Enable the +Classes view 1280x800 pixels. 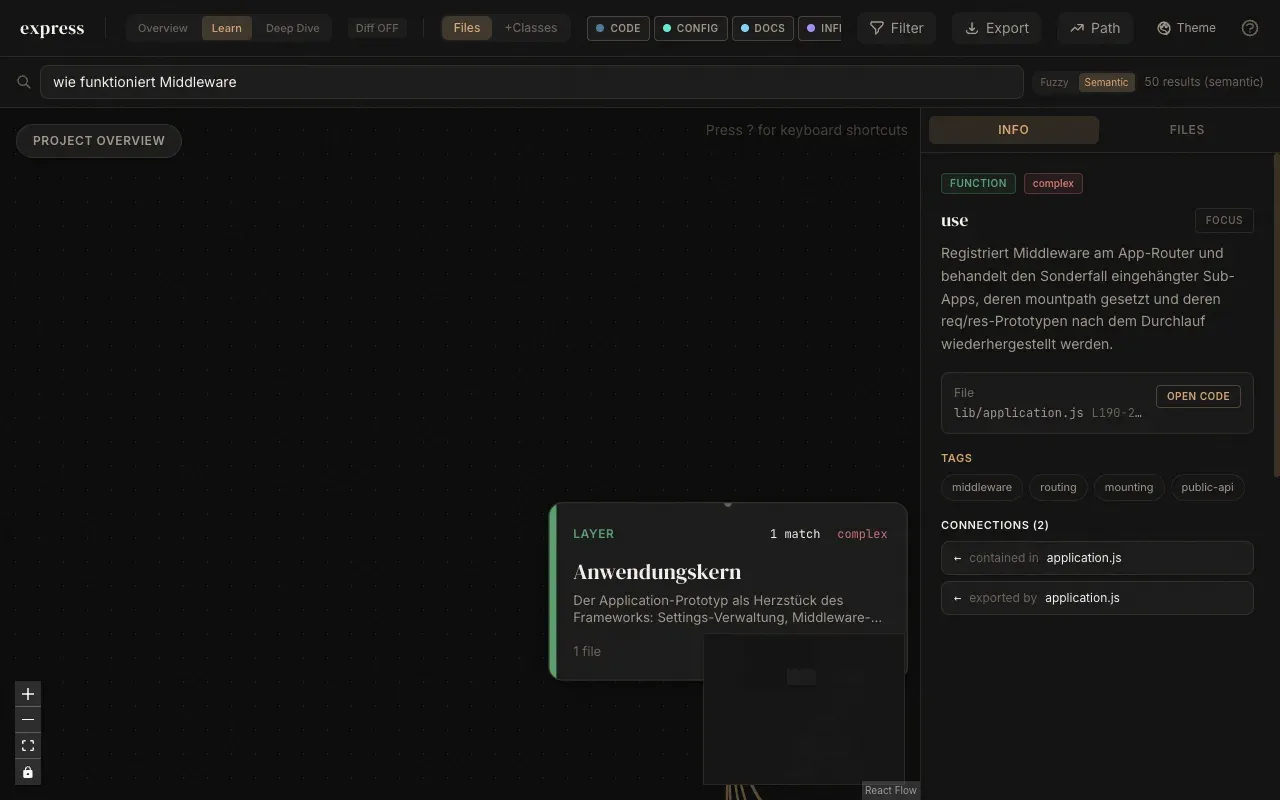click(x=531, y=28)
